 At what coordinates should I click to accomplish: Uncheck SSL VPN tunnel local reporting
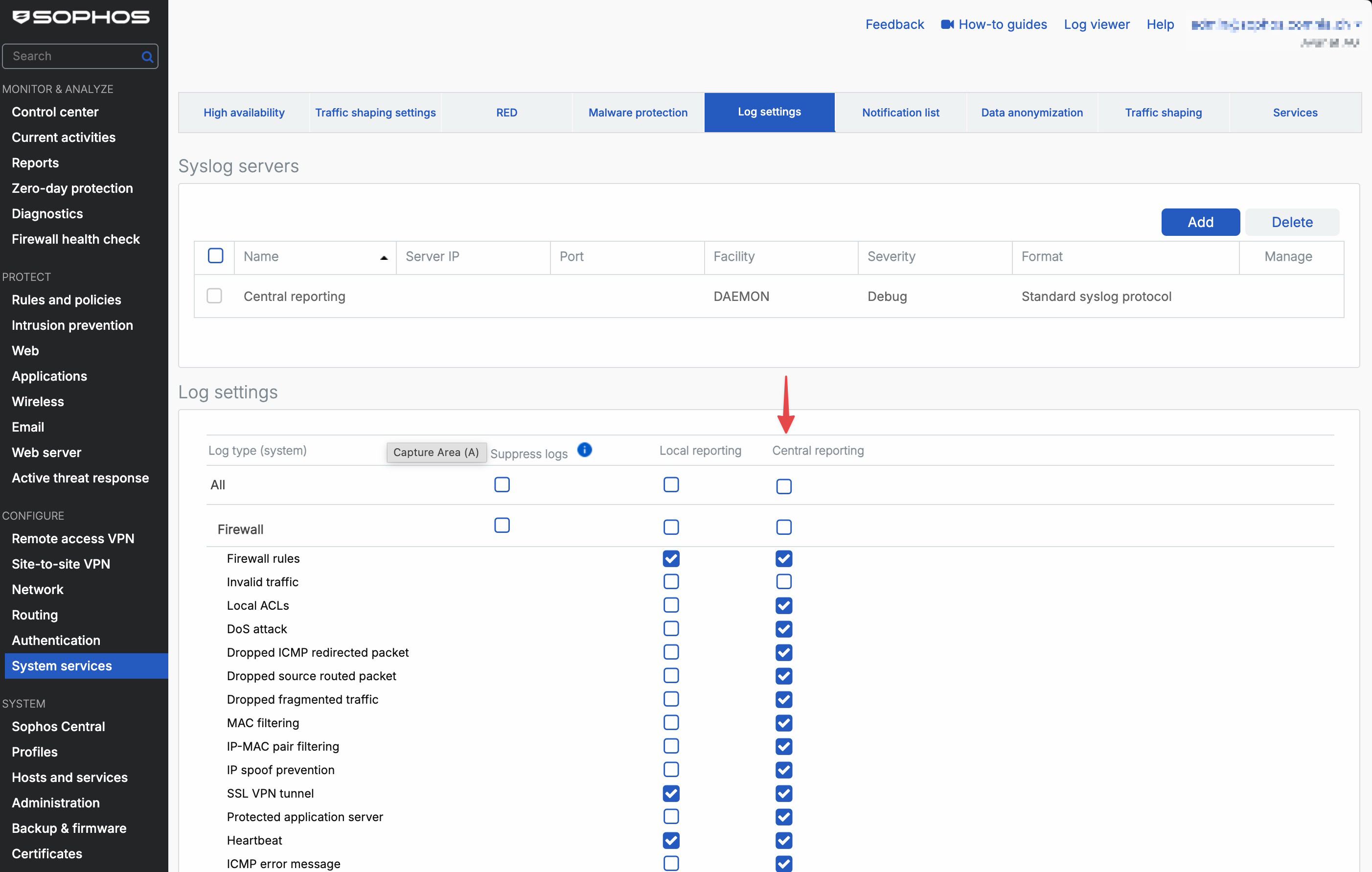(x=671, y=793)
